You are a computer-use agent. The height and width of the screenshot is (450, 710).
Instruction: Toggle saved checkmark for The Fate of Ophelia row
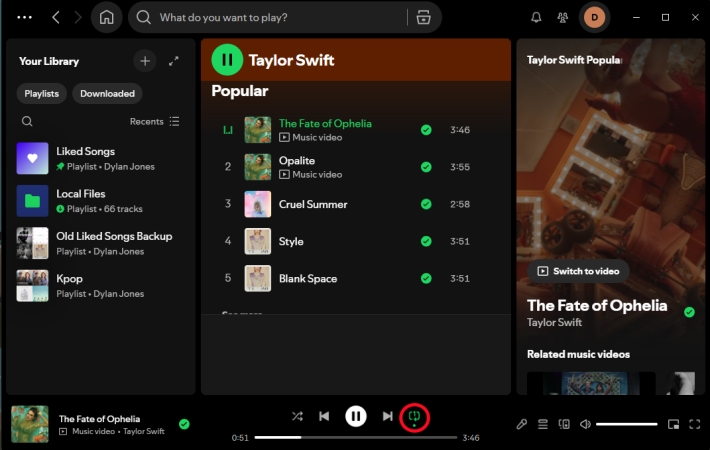[426, 130]
